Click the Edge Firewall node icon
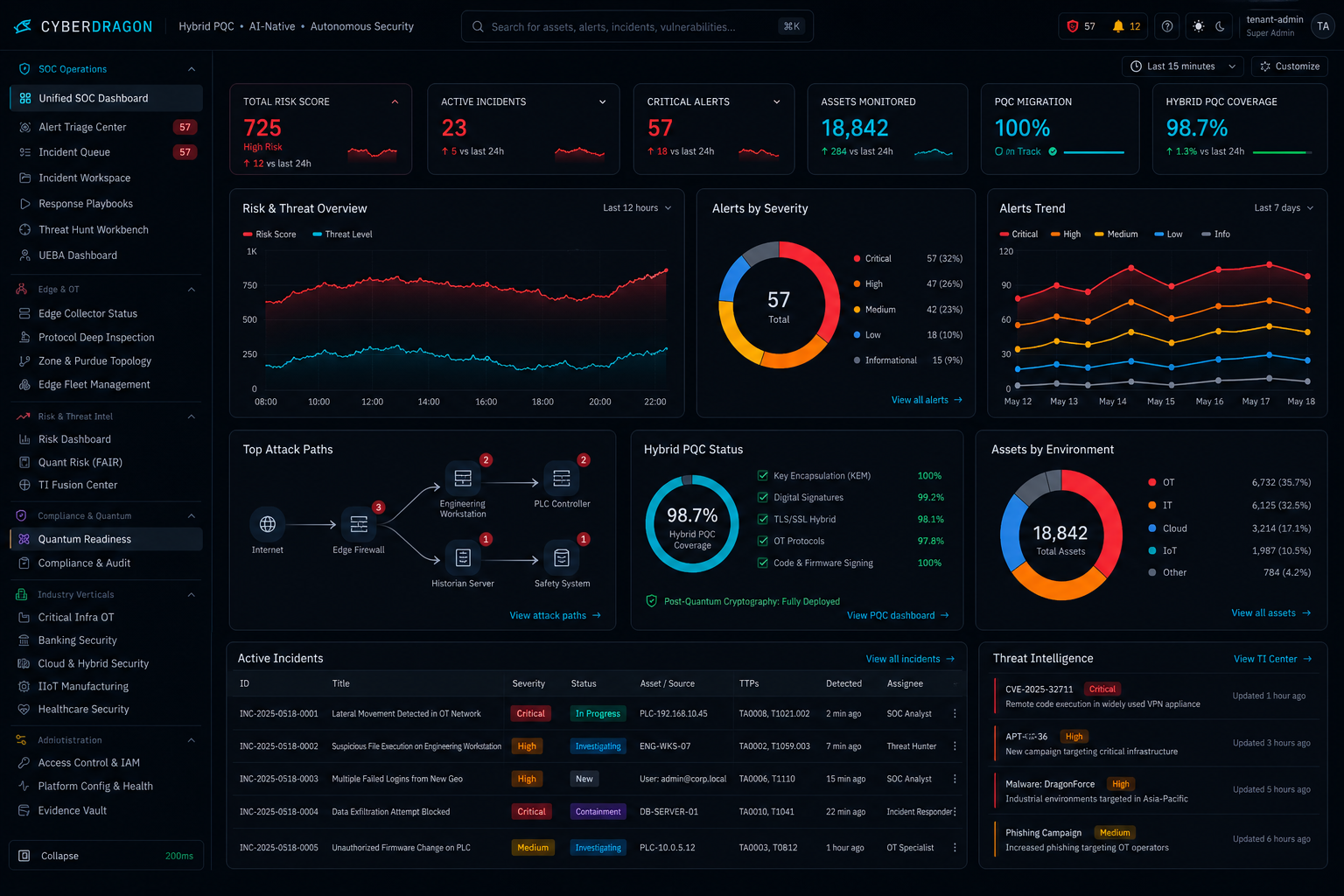This screenshot has width=1344, height=896. [x=359, y=524]
